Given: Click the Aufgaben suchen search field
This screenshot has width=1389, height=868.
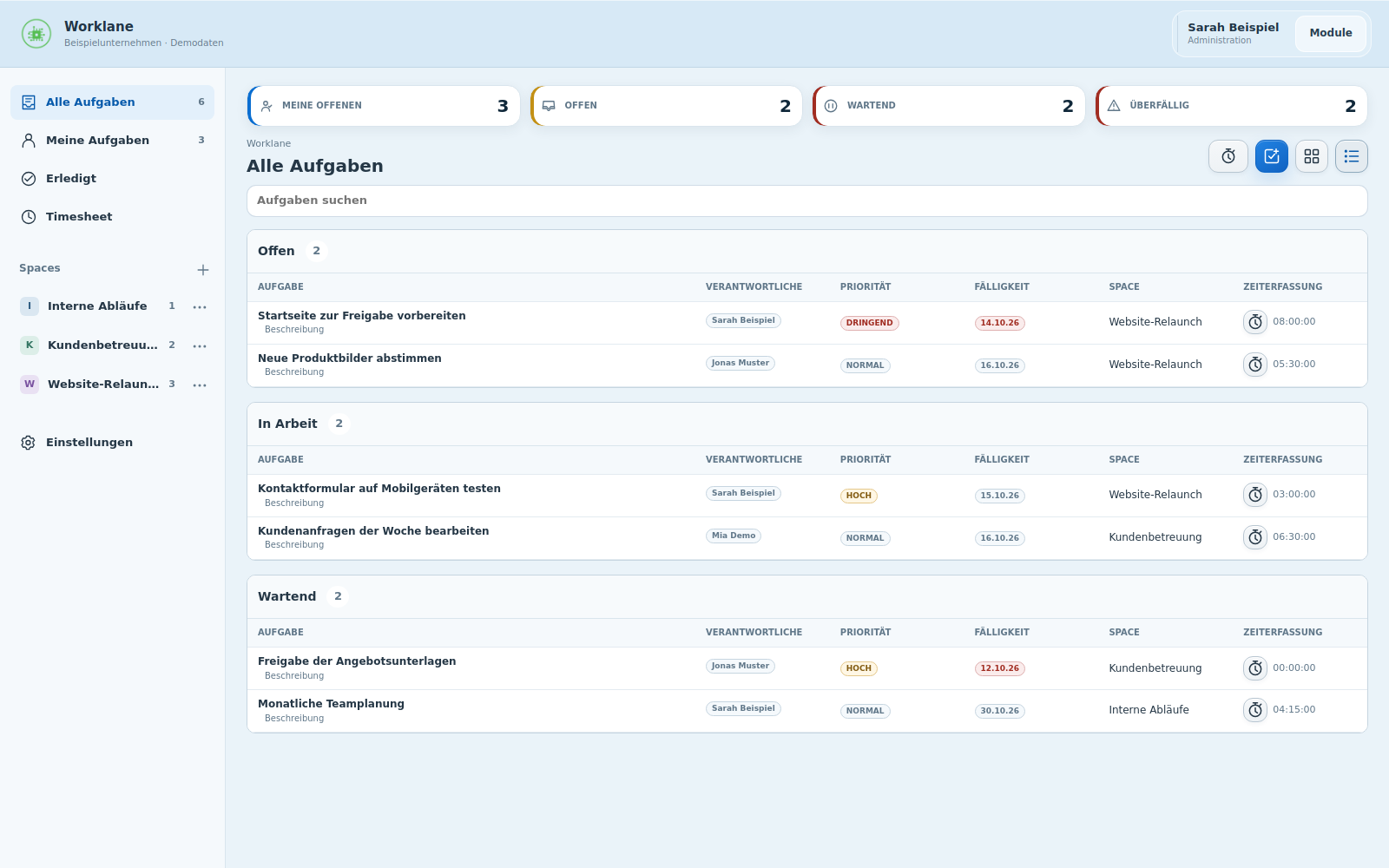Looking at the screenshot, I should click(x=807, y=201).
